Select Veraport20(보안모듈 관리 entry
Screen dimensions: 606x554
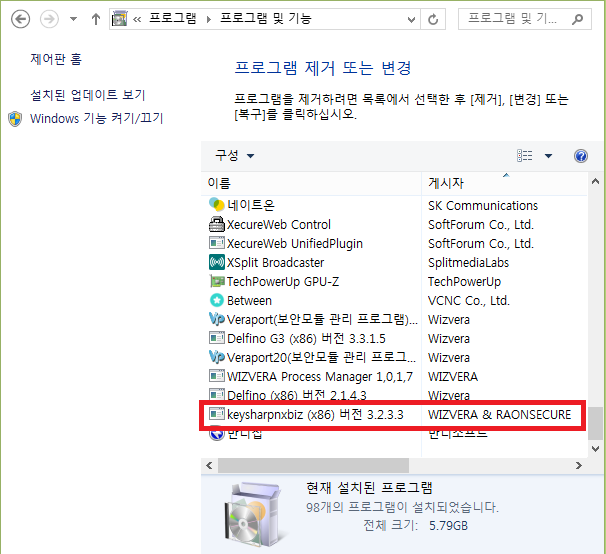[322, 357]
